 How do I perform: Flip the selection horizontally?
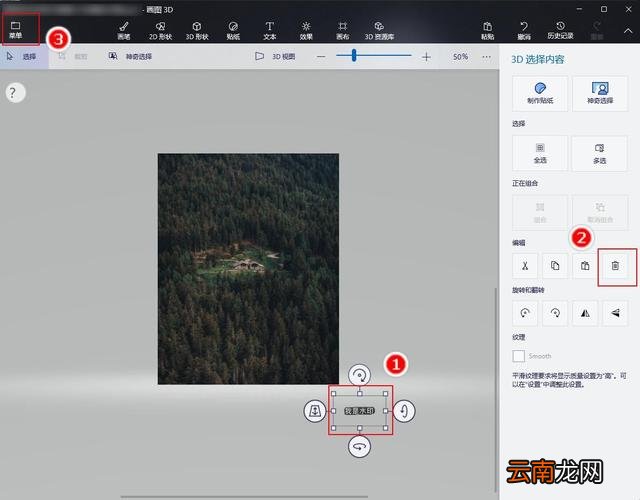click(585, 313)
